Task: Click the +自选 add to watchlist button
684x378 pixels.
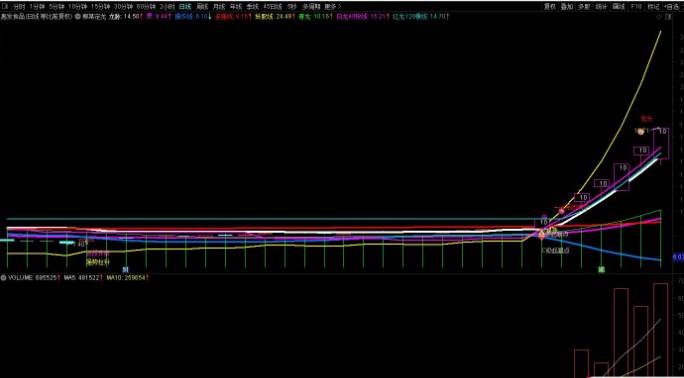Action: click(x=671, y=7)
